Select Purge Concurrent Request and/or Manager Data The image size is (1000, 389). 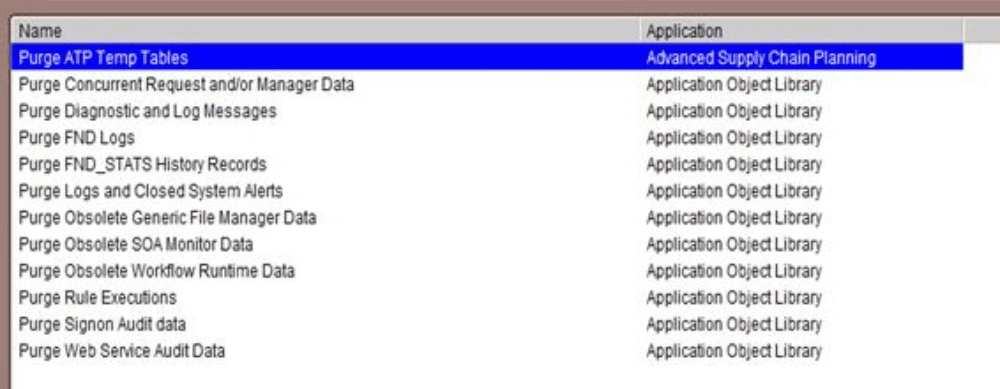pos(186,84)
